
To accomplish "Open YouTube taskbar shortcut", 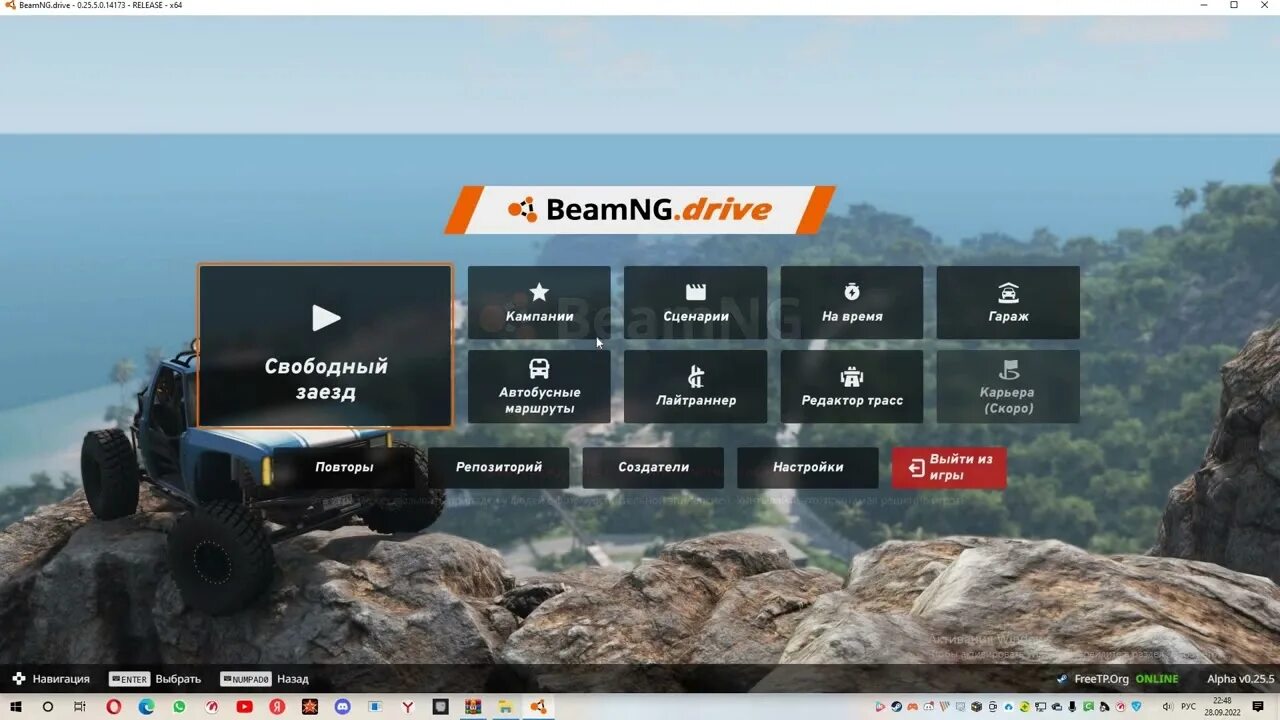I will pyautogui.click(x=244, y=707).
